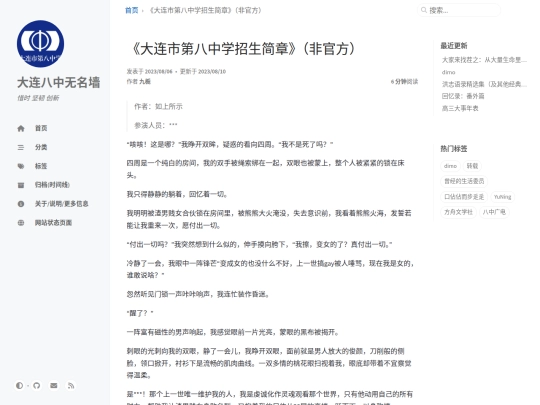Focus the 搜索 search field
The height and width of the screenshot is (405, 540).
[459, 10]
